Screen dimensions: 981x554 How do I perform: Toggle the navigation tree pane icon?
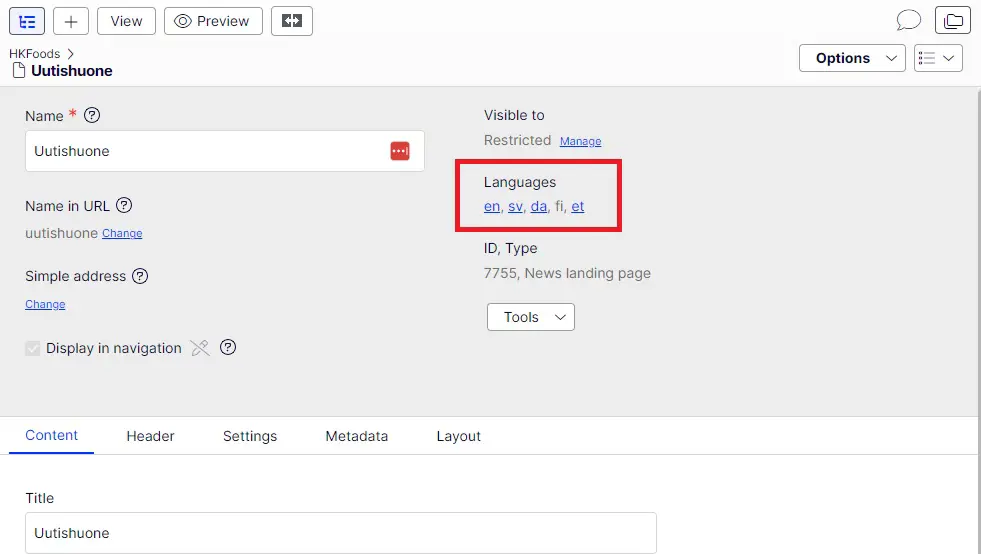pos(27,21)
